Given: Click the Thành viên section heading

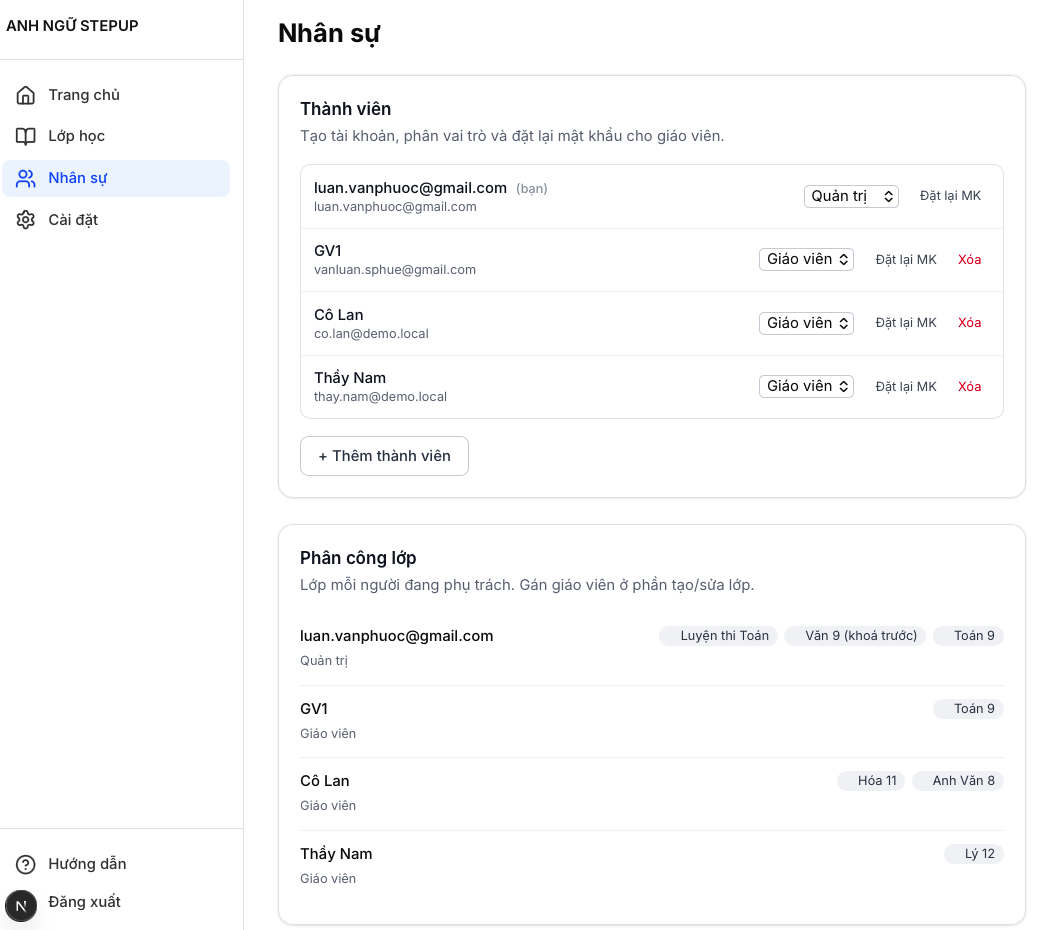Looking at the screenshot, I should (345, 109).
